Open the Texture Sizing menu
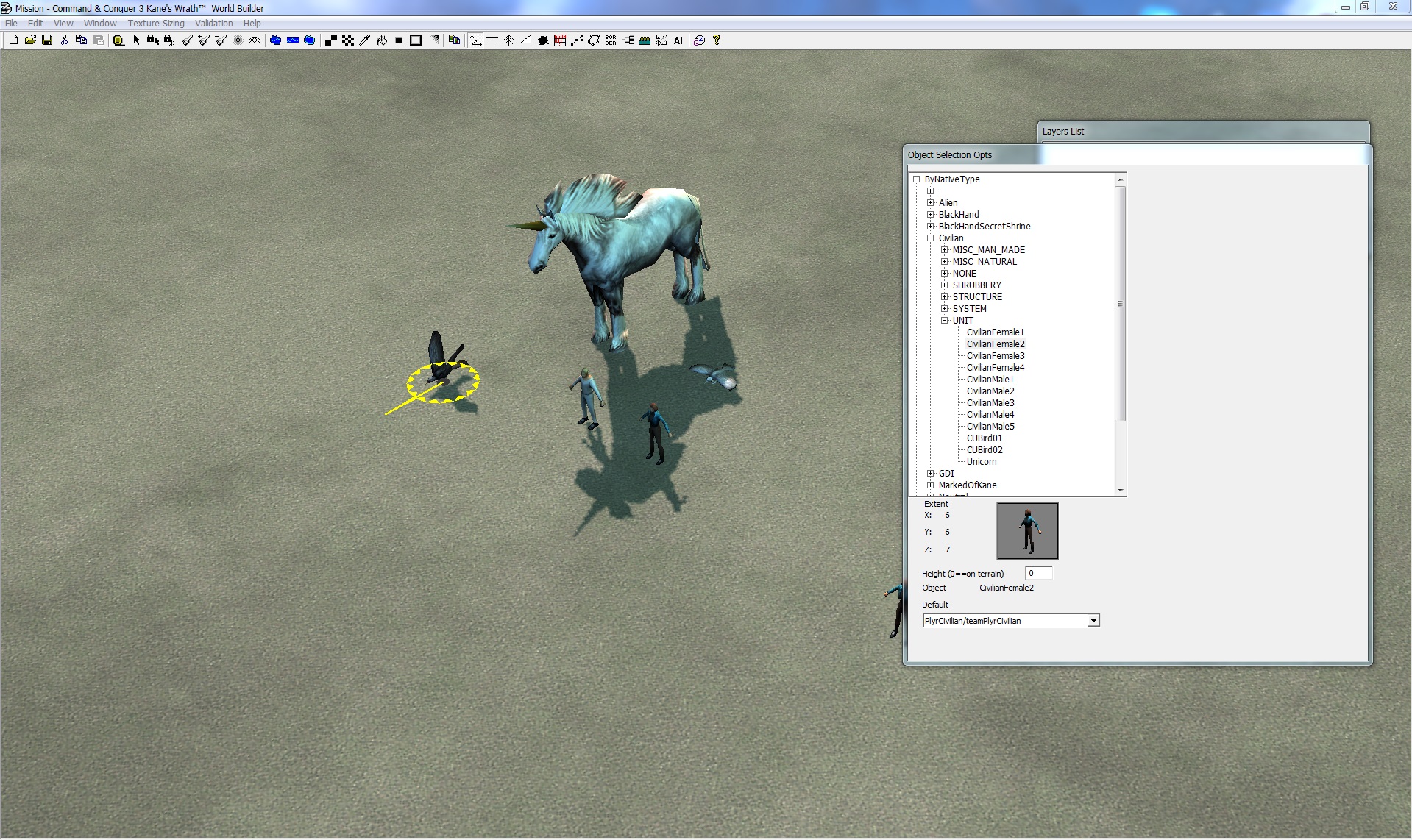This screenshot has width=1412, height=840. pyautogui.click(x=156, y=24)
